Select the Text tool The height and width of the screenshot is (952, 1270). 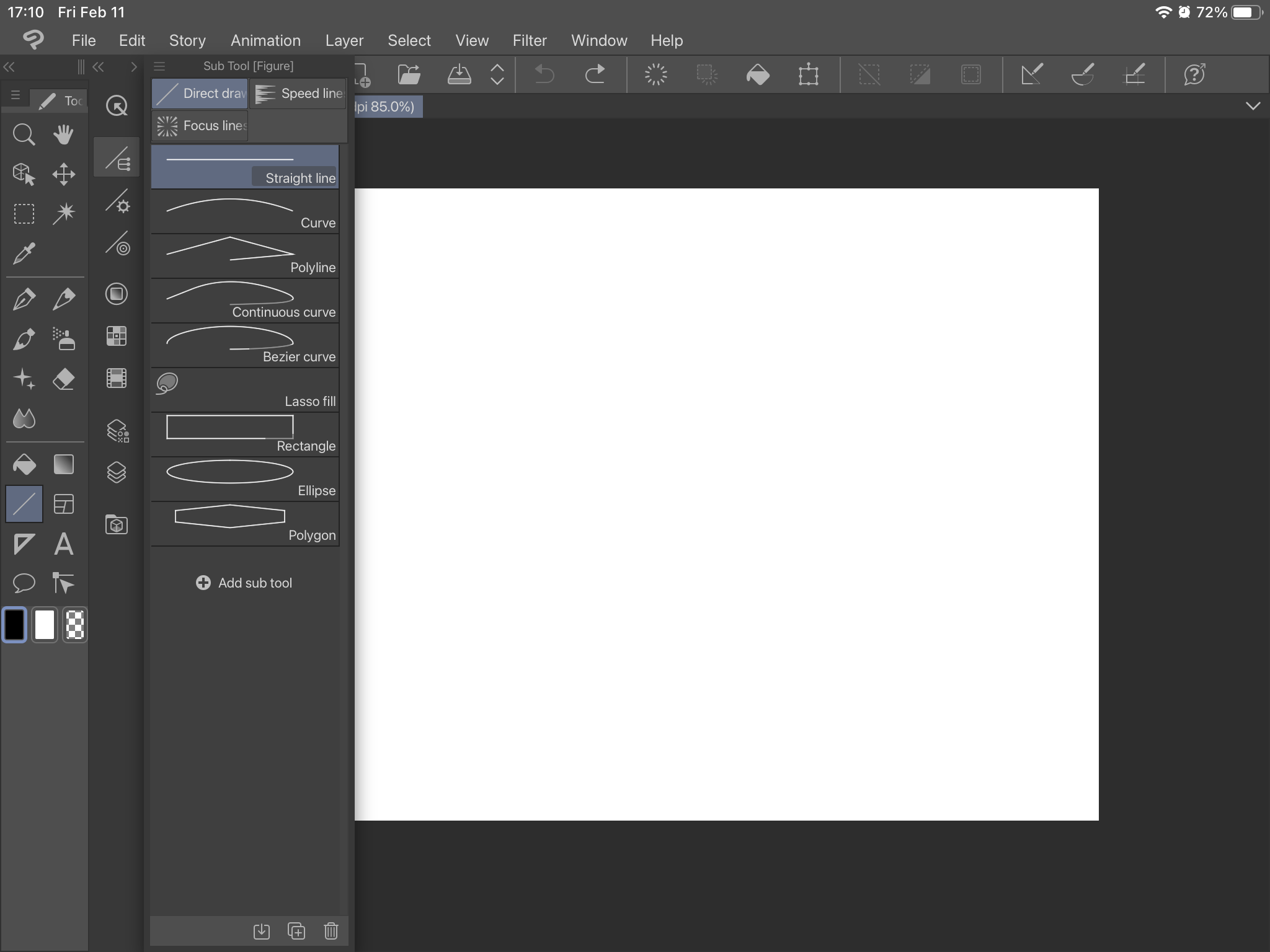63,544
